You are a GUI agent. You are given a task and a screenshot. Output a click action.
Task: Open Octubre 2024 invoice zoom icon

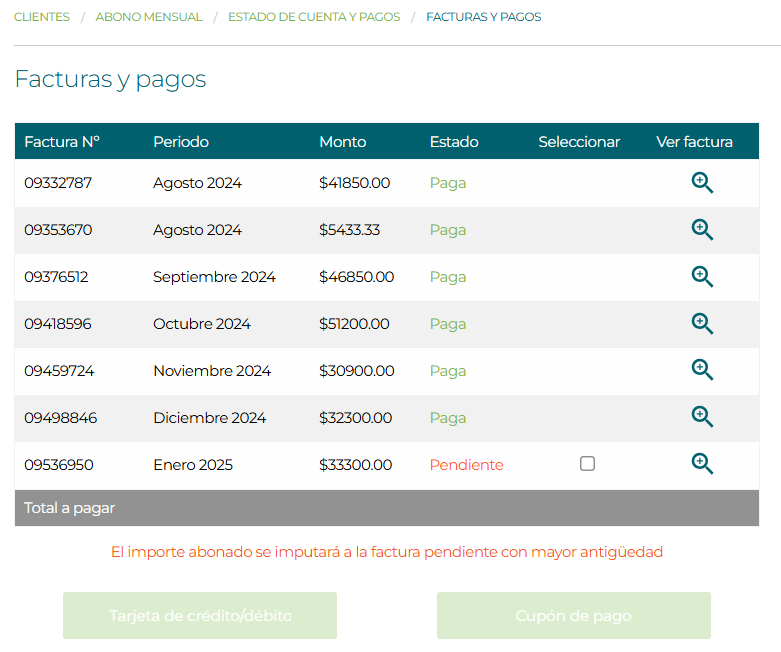(x=702, y=324)
